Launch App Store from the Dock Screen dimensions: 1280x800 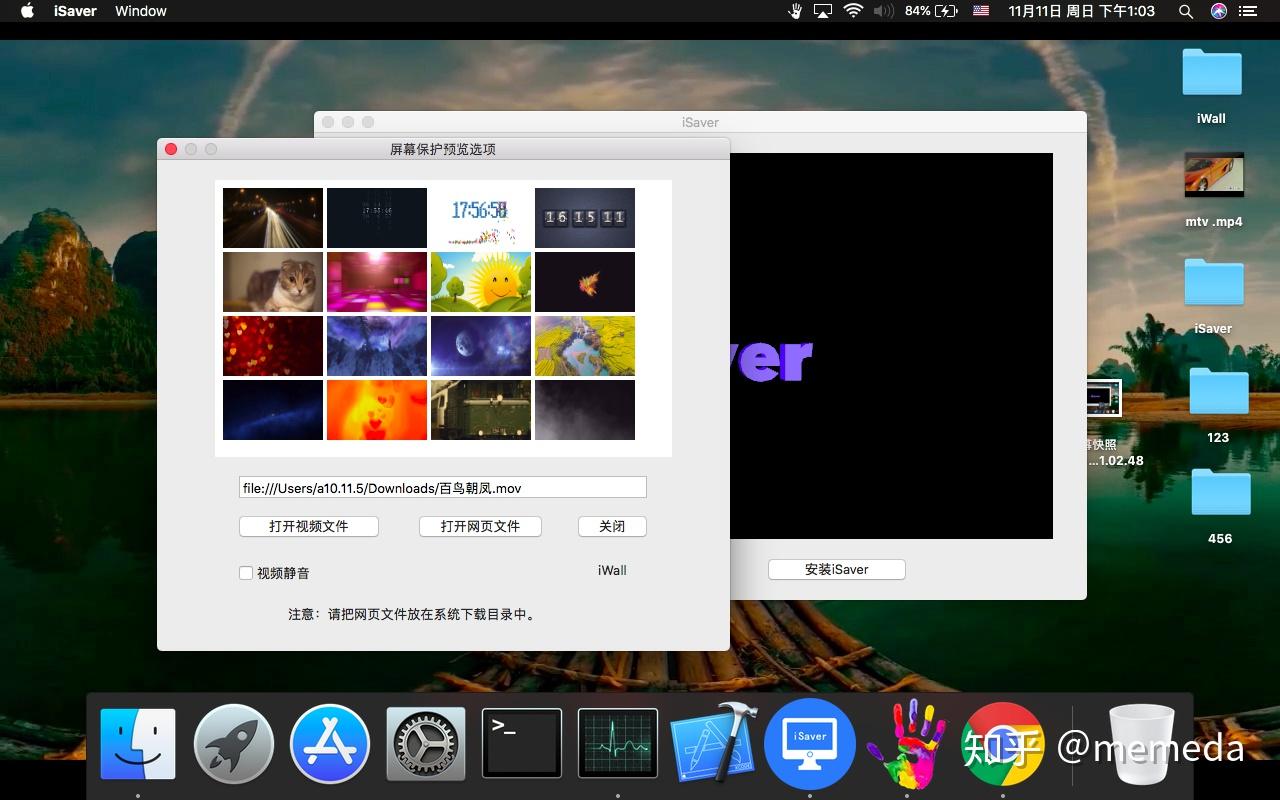point(329,742)
